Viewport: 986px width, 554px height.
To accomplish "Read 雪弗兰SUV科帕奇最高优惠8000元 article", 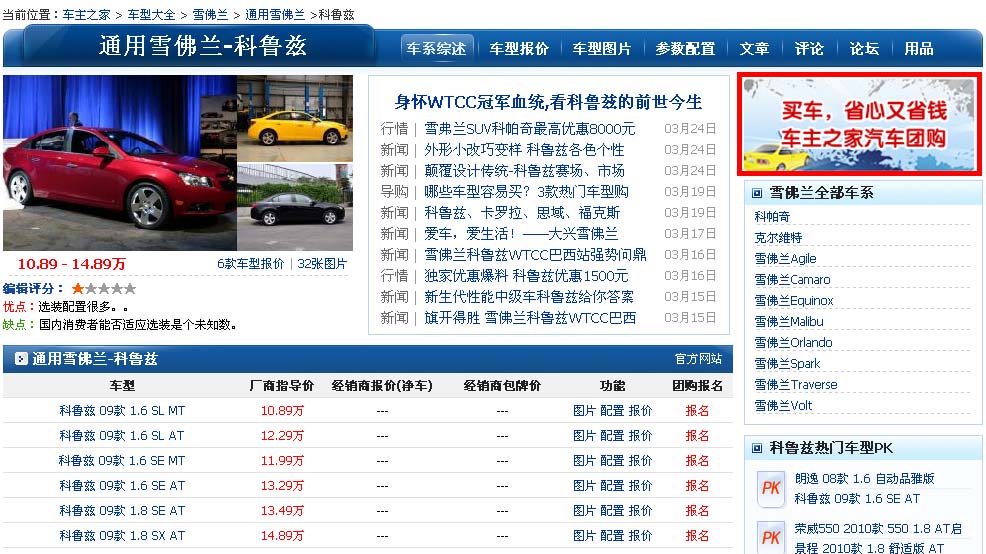I will [529, 128].
